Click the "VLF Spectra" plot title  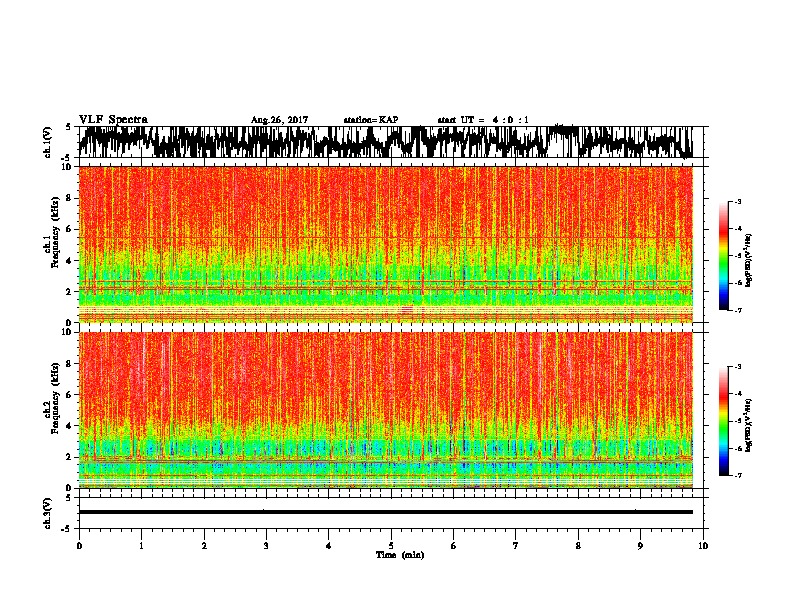point(113,119)
